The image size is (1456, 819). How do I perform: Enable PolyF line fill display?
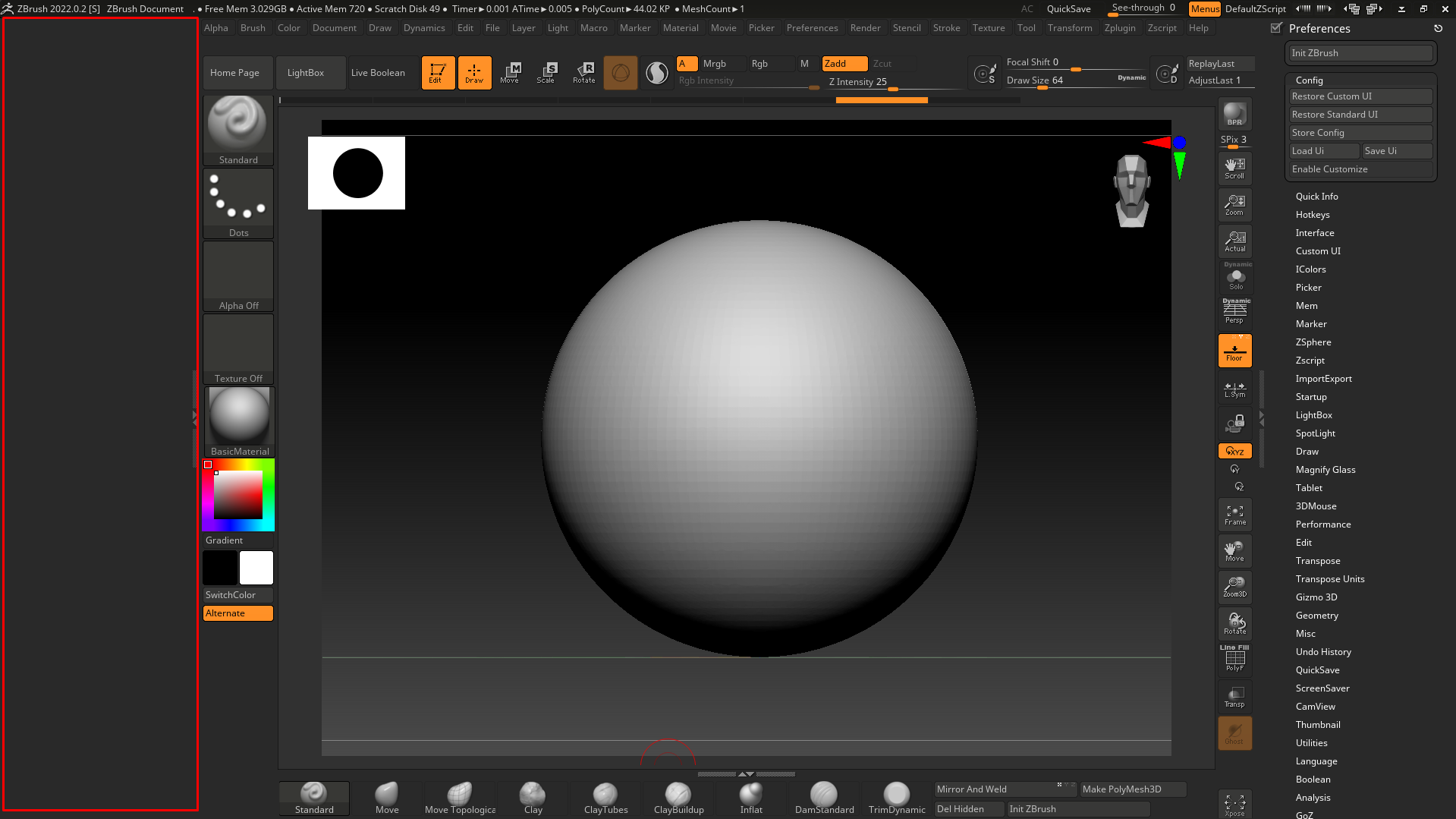1234,659
